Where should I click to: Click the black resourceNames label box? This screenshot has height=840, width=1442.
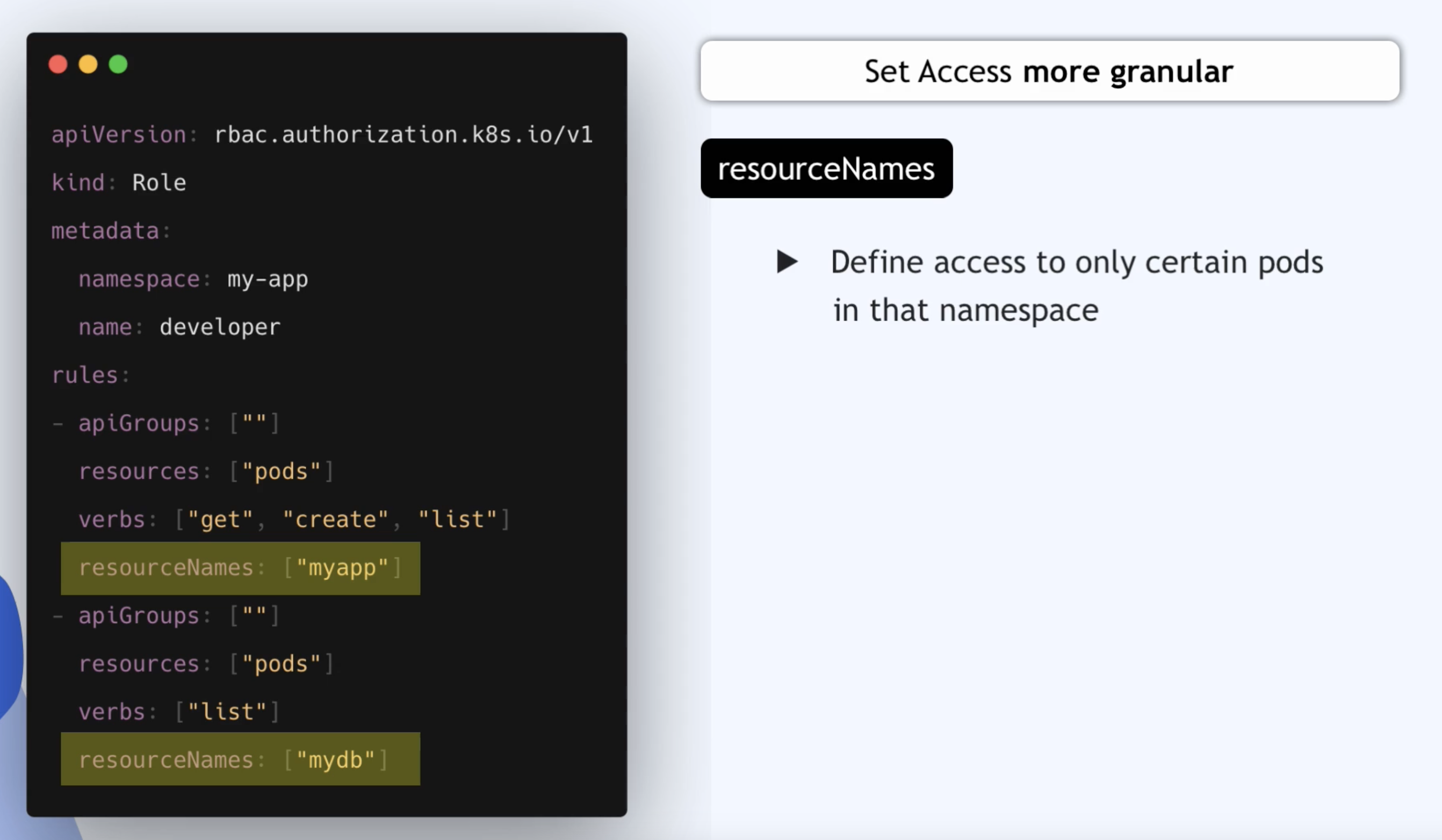(826, 169)
